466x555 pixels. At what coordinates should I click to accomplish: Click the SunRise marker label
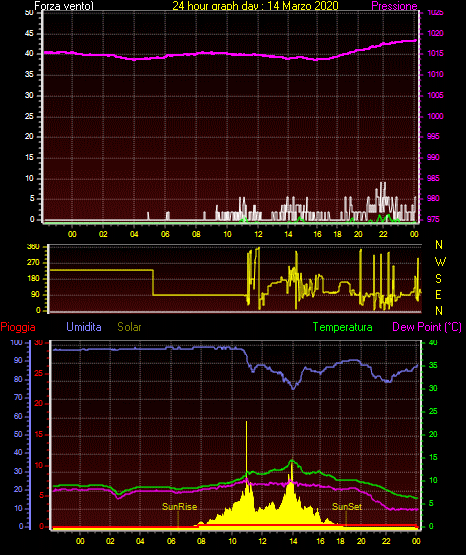pos(179,507)
